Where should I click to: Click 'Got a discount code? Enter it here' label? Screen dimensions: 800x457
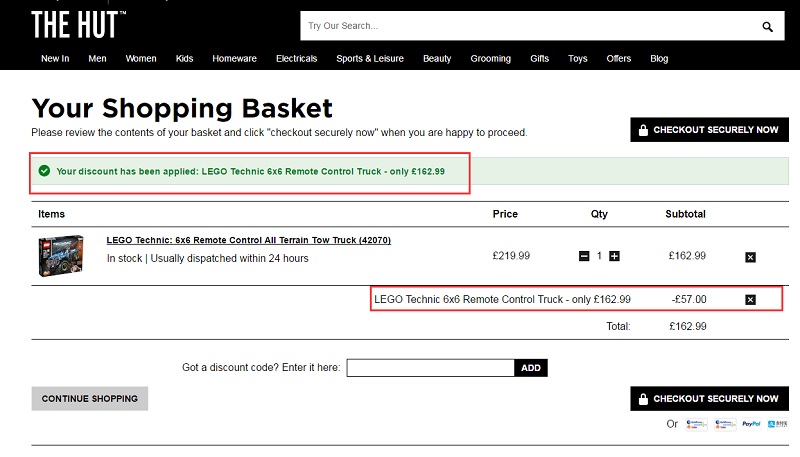click(x=261, y=367)
